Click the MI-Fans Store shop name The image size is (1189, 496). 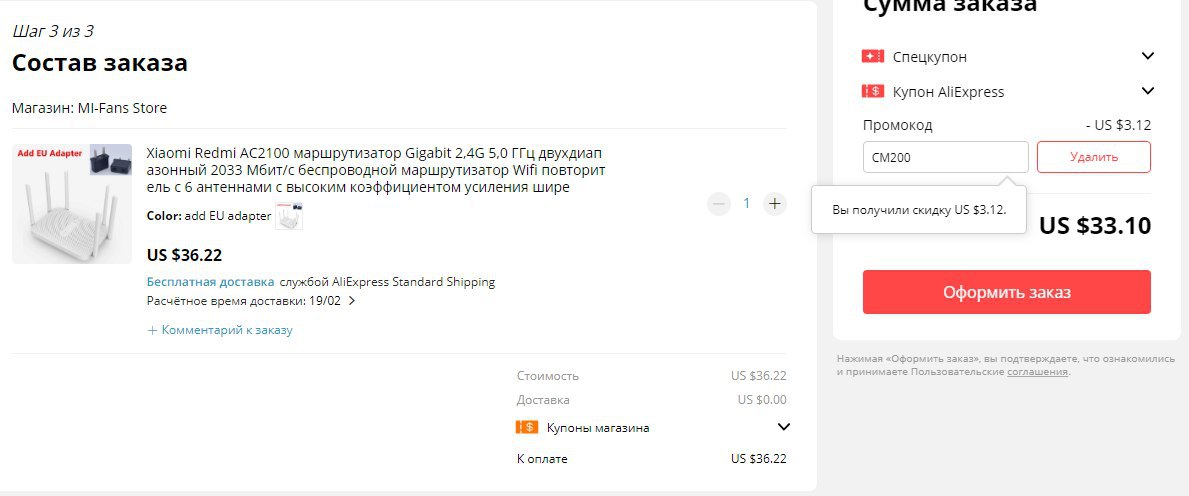pos(121,108)
